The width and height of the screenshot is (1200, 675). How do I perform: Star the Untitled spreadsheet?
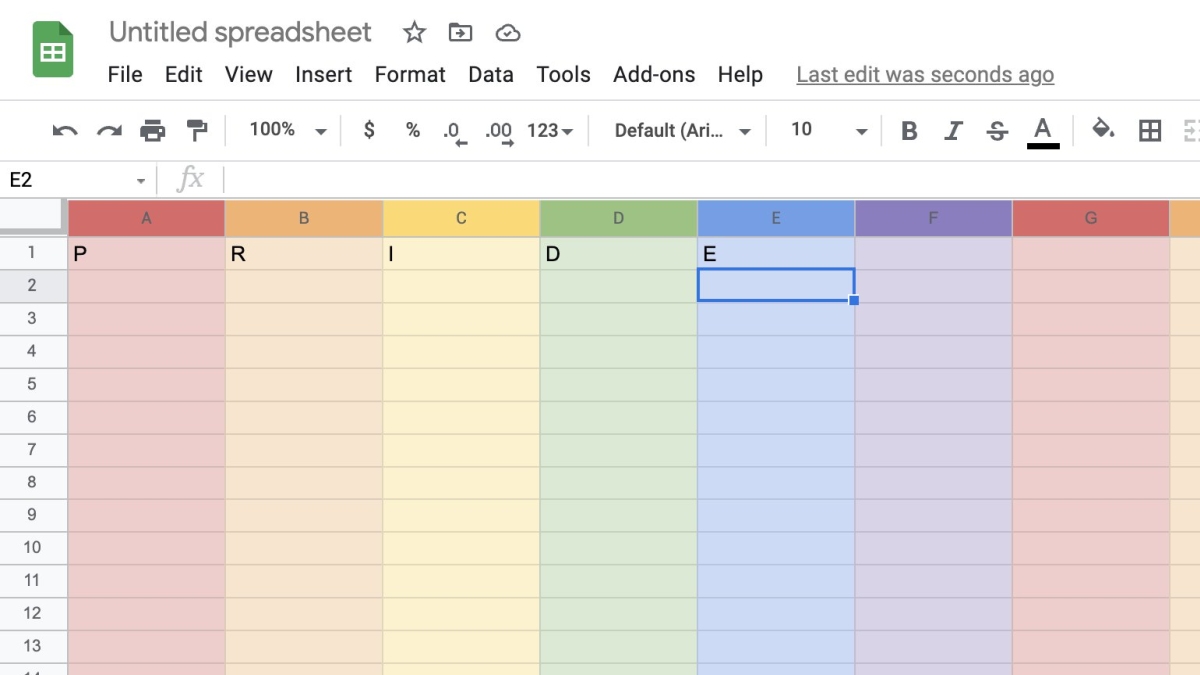pos(414,33)
